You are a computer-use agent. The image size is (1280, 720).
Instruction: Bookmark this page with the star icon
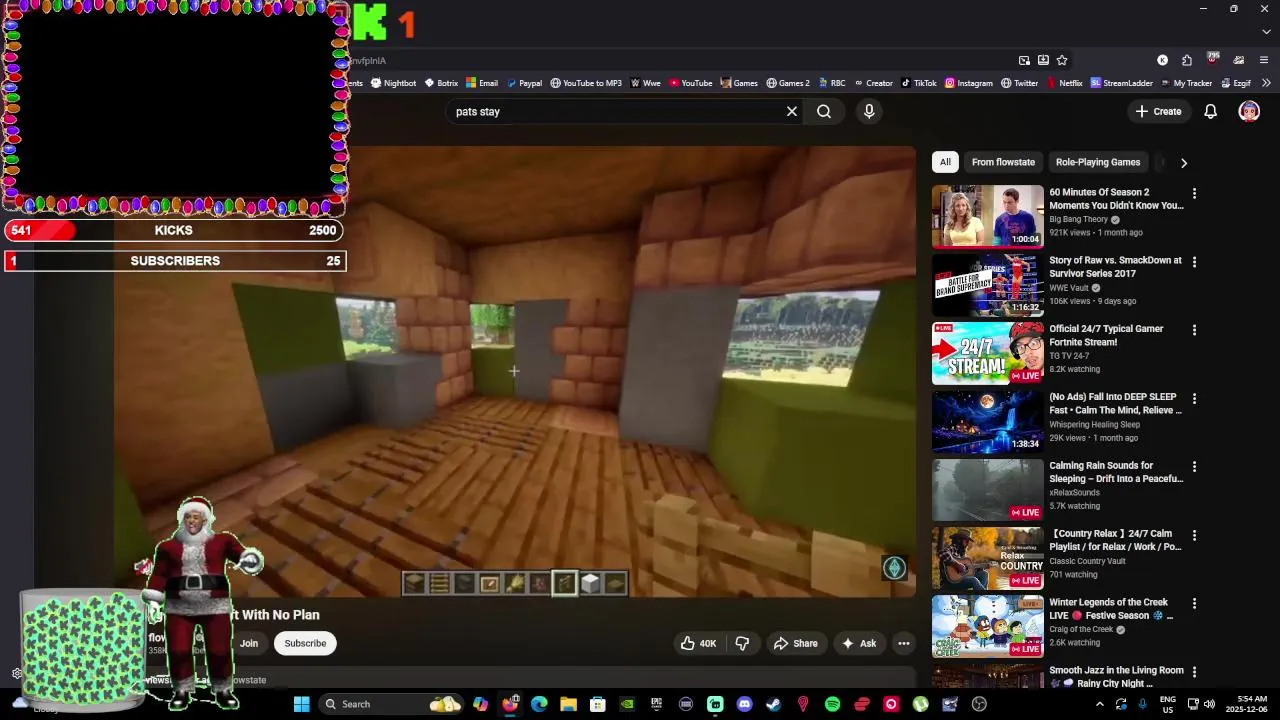[x=1062, y=60]
